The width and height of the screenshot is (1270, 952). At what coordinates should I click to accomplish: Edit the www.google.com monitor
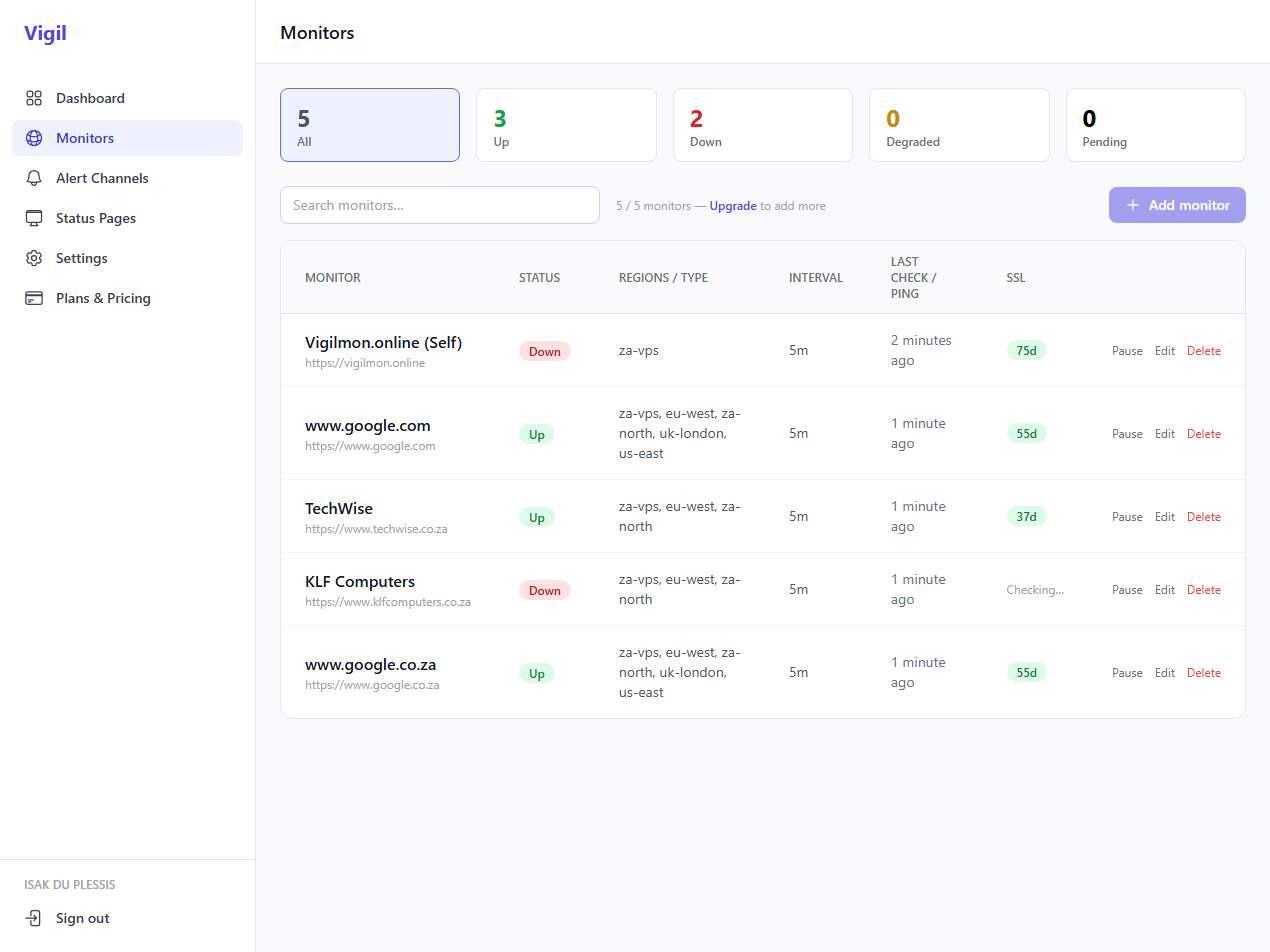click(1165, 434)
